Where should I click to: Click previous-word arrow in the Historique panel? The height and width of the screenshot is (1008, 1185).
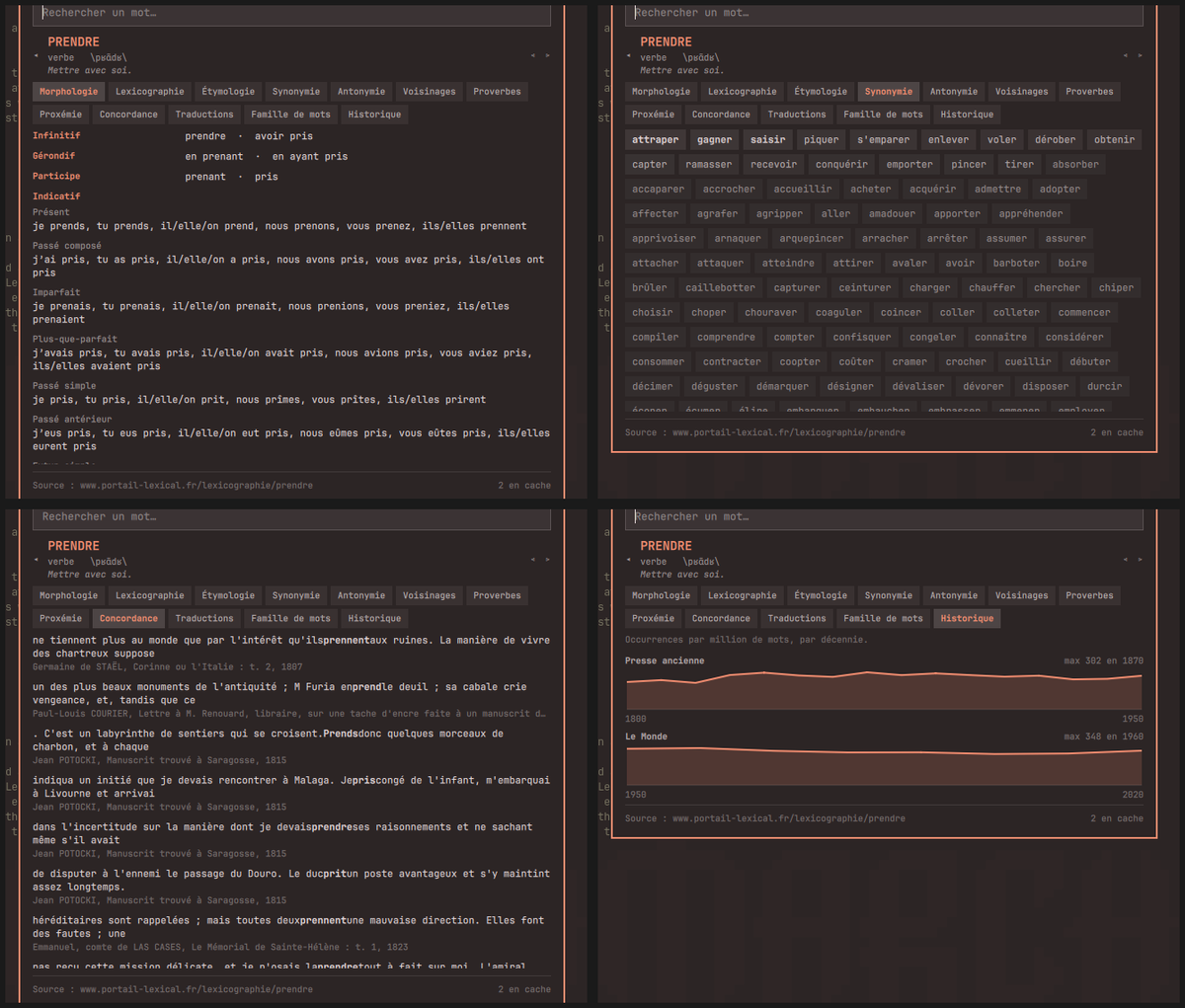1126,560
